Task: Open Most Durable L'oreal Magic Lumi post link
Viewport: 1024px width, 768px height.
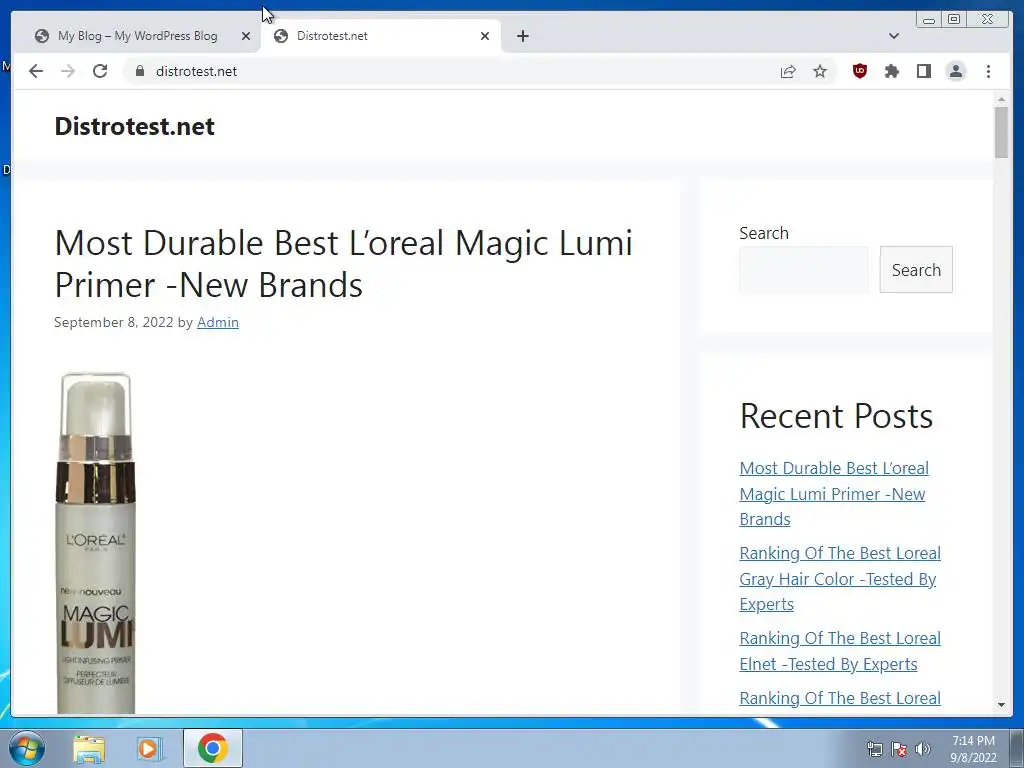Action: pos(834,494)
